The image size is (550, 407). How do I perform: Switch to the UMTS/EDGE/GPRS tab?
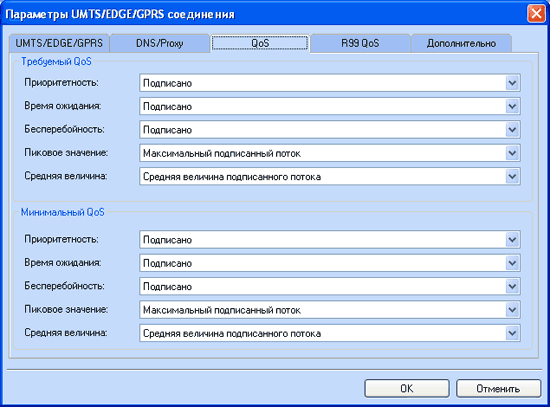point(59,44)
